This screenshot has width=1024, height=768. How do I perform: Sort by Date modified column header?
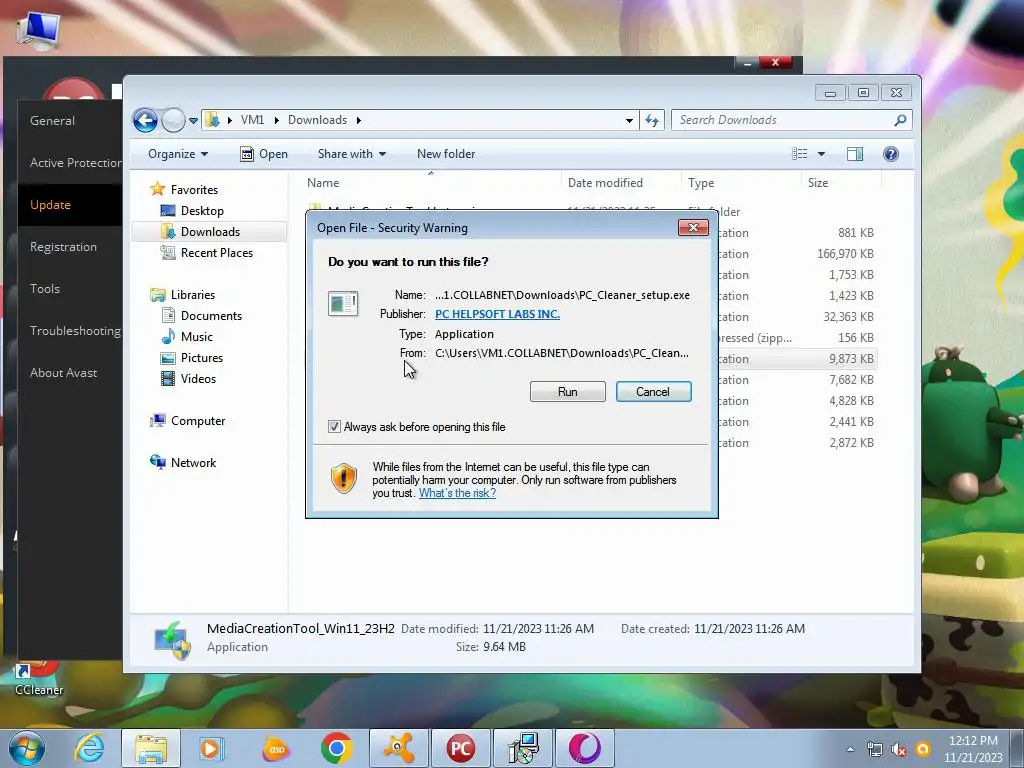620,184
